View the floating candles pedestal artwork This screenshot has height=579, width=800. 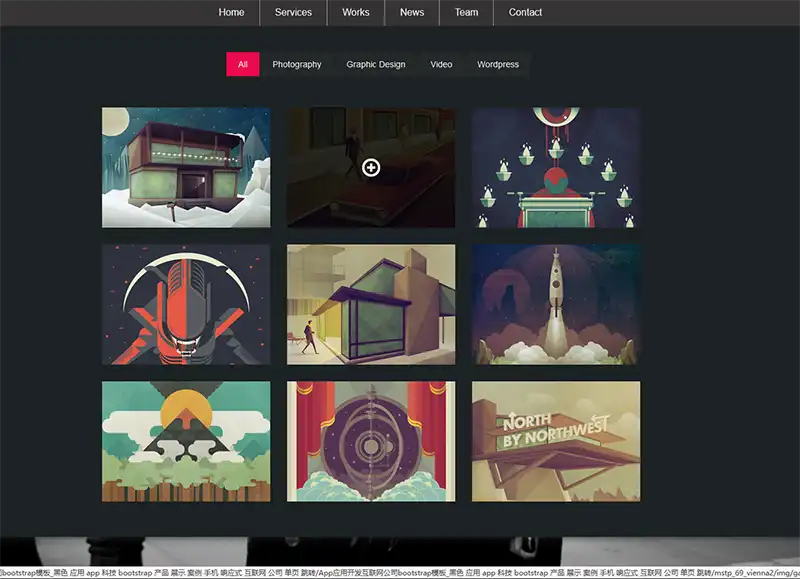pyautogui.click(x=556, y=168)
